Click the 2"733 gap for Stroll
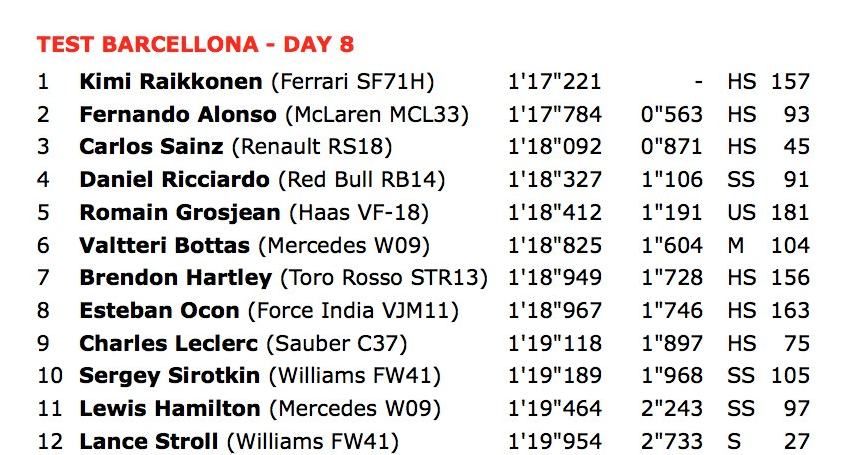 [x=671, y=442]
